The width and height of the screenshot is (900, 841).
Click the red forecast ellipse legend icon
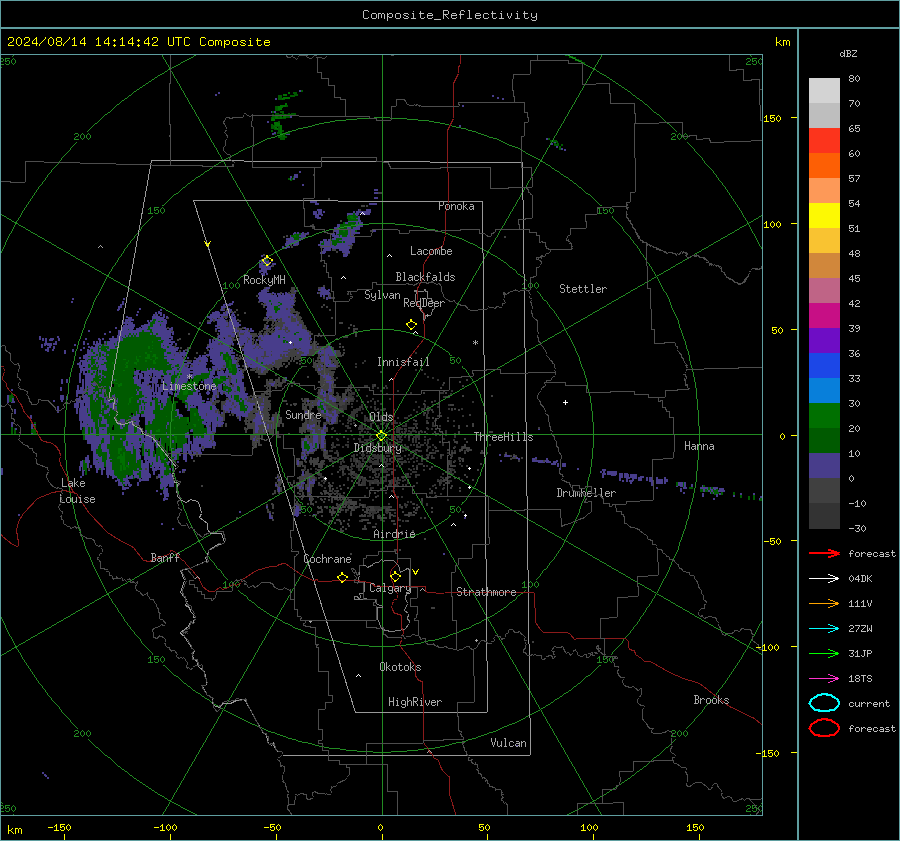click(x=824, y=728)
